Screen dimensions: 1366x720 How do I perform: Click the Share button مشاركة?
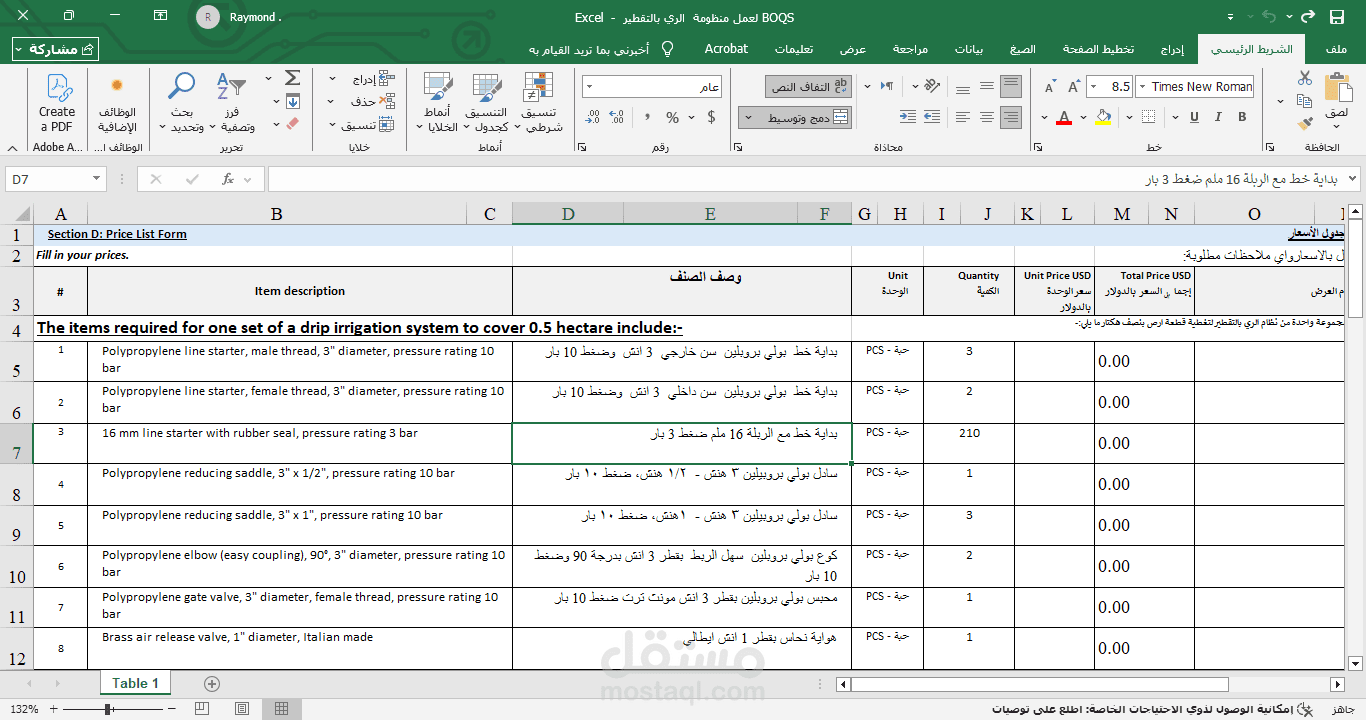point(56,49)
